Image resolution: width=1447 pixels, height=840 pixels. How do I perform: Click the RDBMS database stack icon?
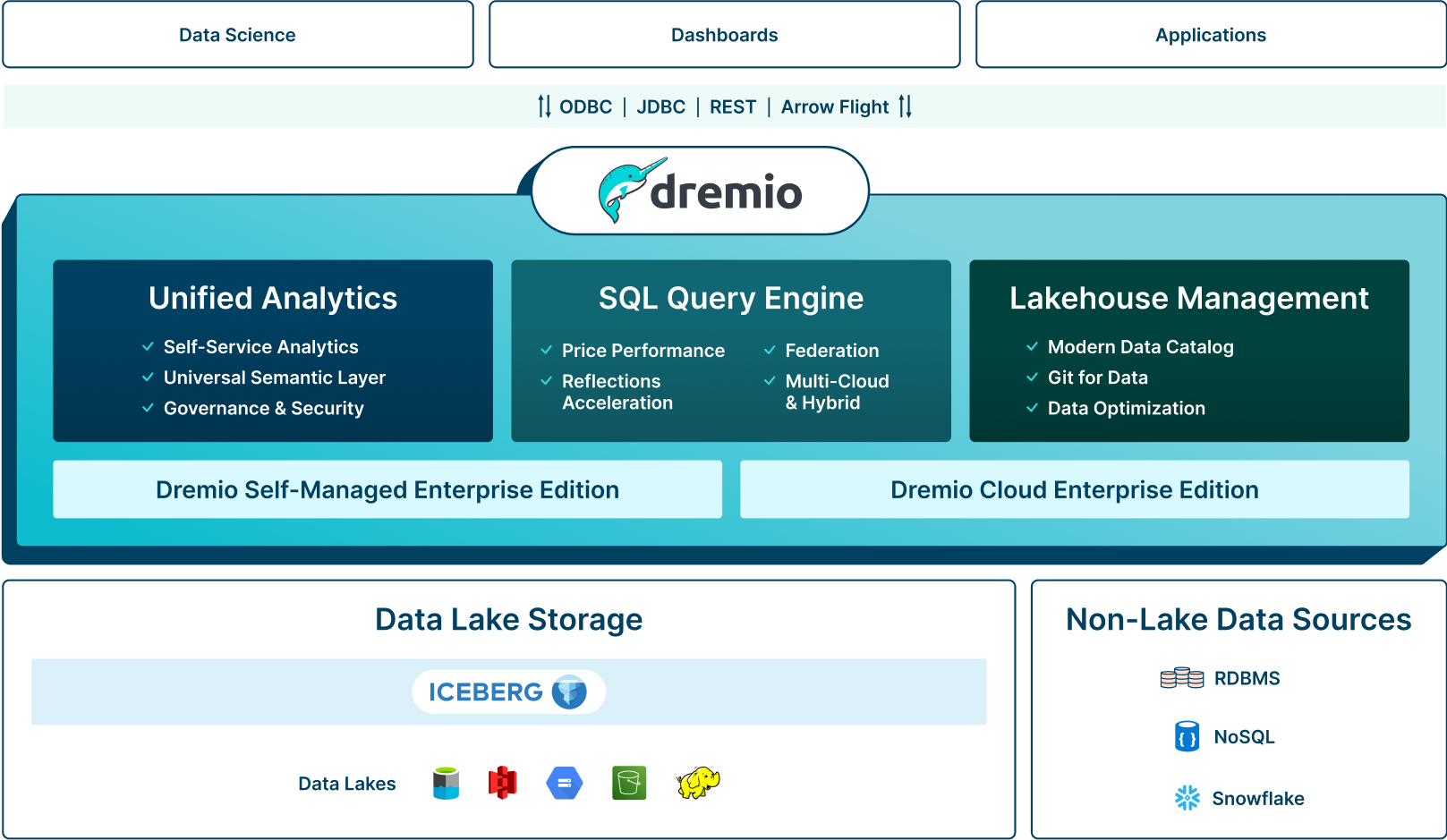click(x=1181, y=678)
